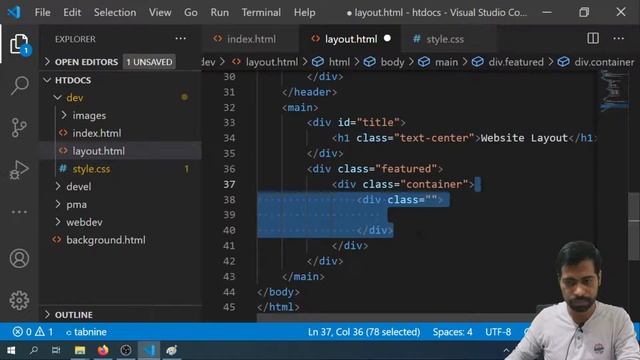Click body in the breadcrumb
Screen dimensions: 640x360
[x=392, y=62]
